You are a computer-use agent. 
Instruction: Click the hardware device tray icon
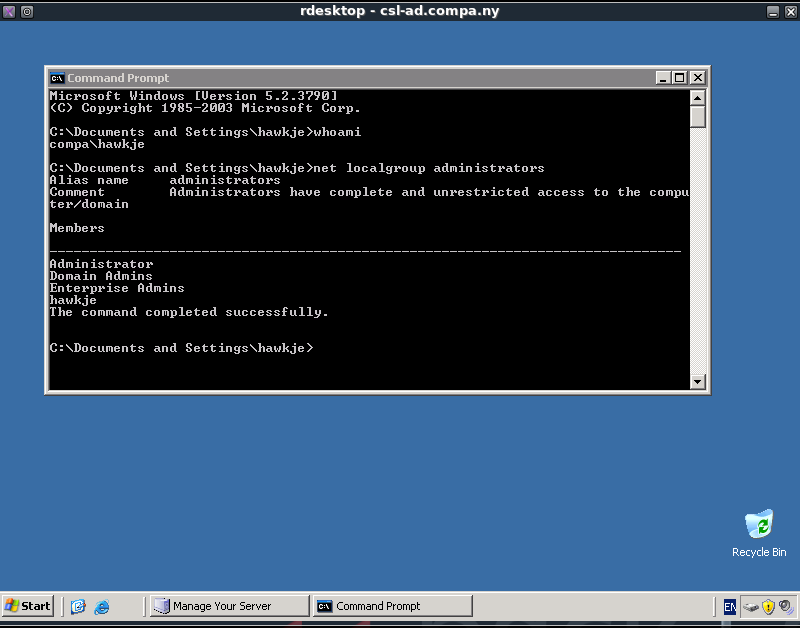750,606
